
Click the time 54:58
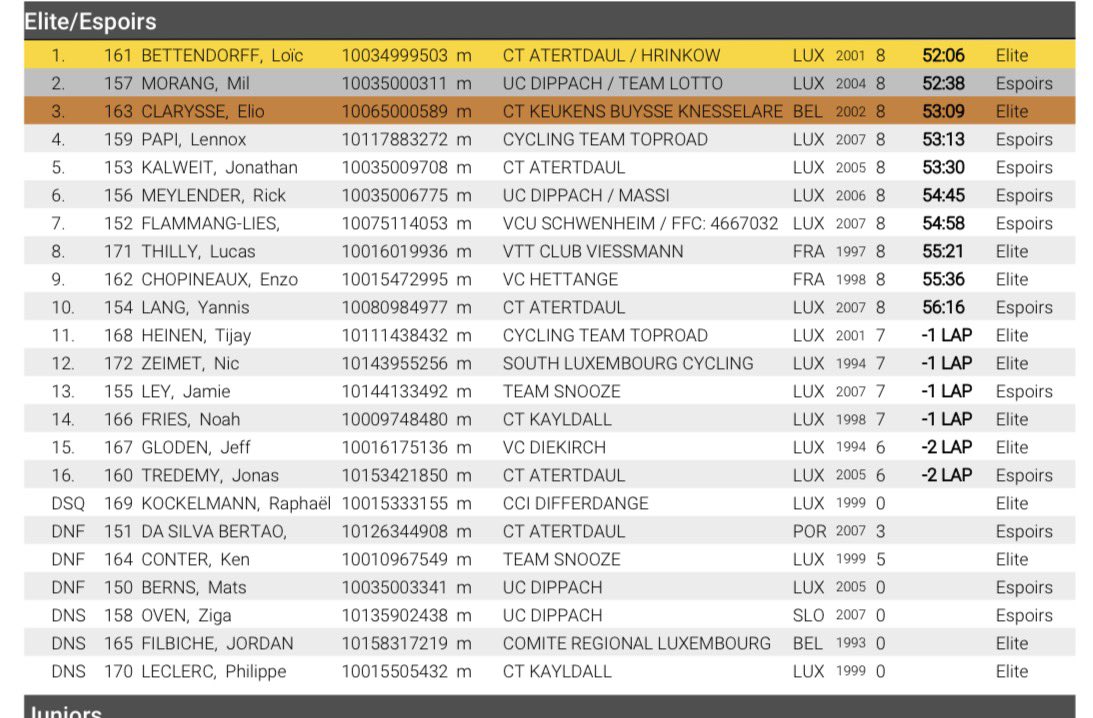click(943, 223)
